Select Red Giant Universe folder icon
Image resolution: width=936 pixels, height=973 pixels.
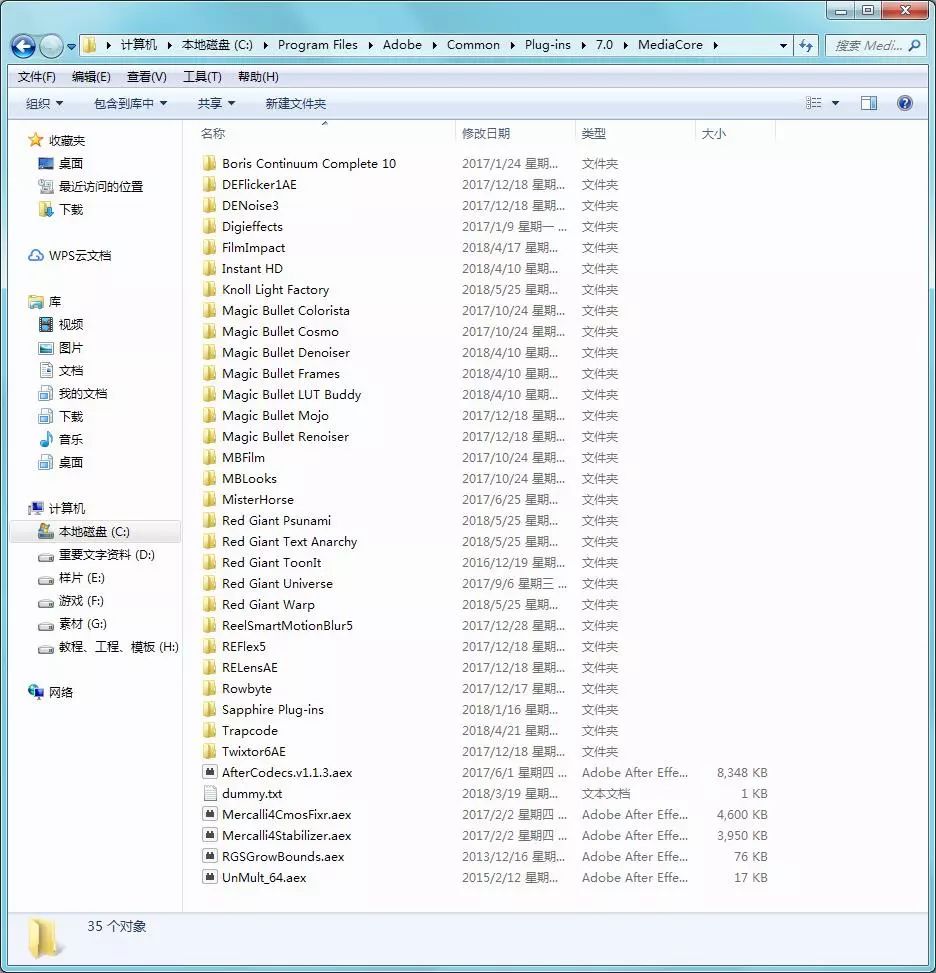(x=210, y=583)
